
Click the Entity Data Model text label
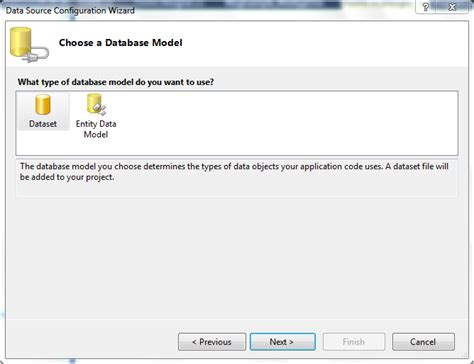(96, 129)
